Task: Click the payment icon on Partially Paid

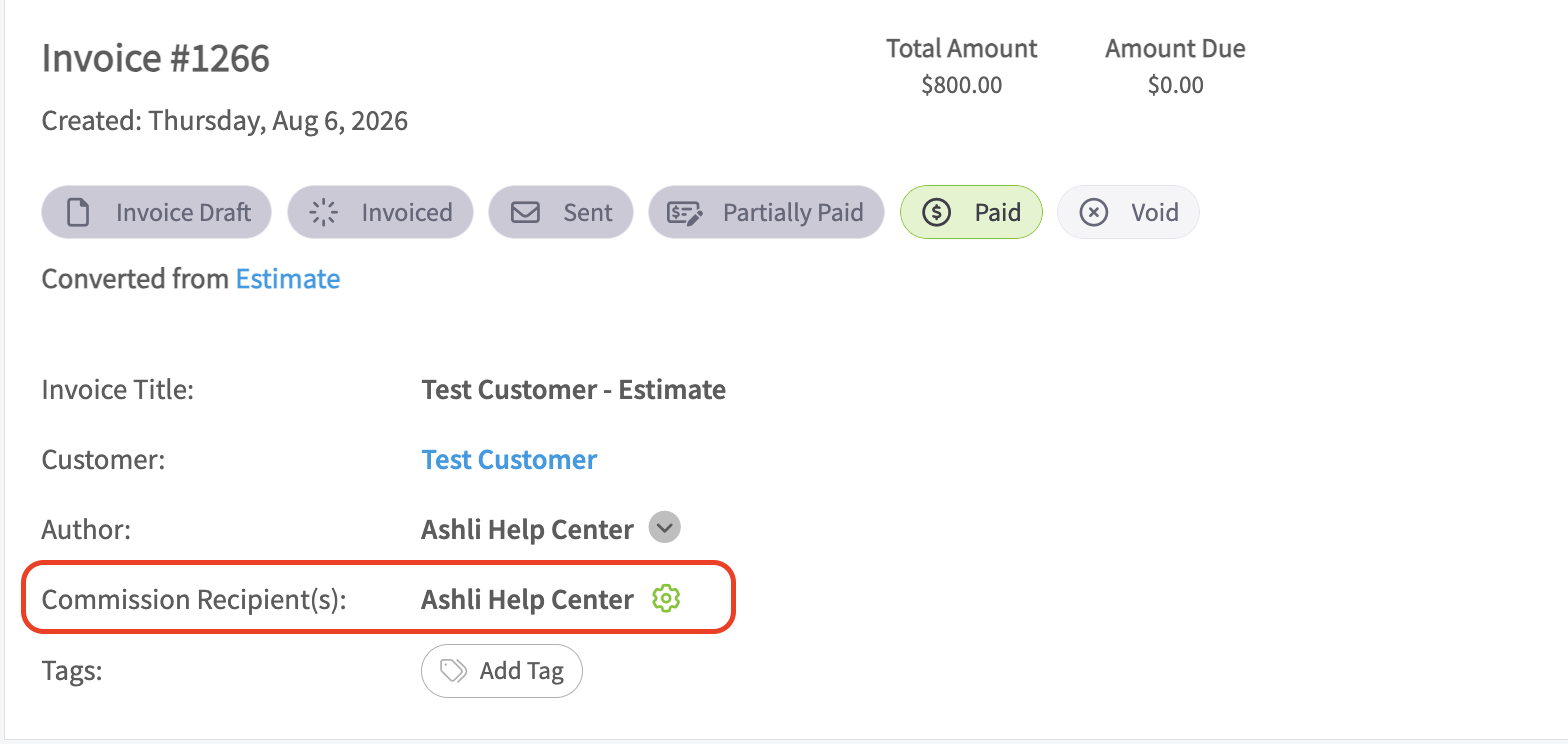Action: coord(686,212)
